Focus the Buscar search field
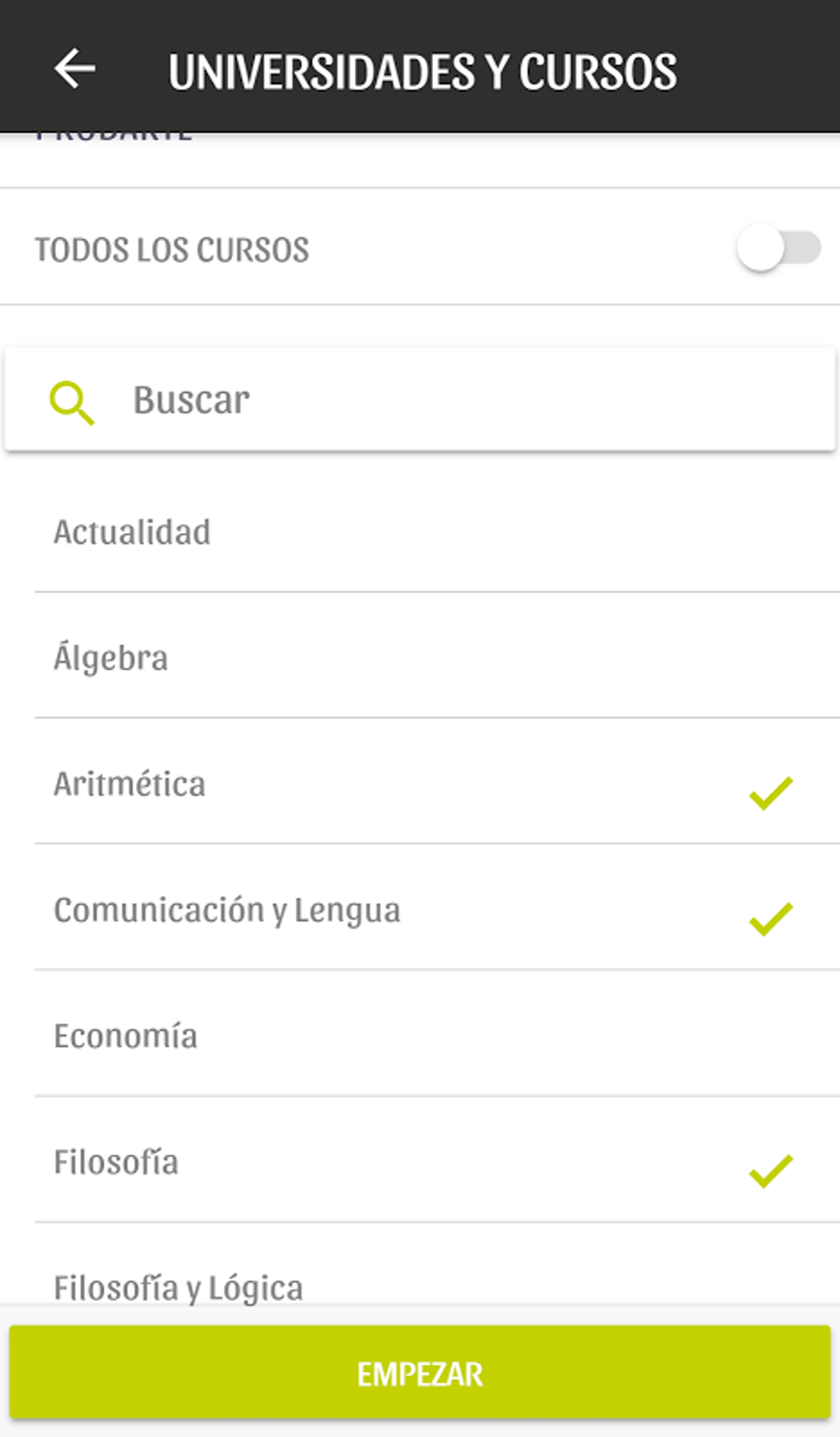The image size is (840, 1437). (461, 400)
